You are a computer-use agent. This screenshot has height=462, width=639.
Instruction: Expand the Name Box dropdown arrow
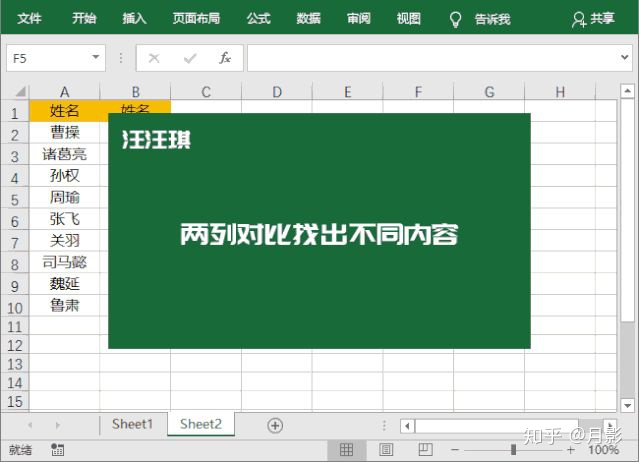tap(96, 57)
